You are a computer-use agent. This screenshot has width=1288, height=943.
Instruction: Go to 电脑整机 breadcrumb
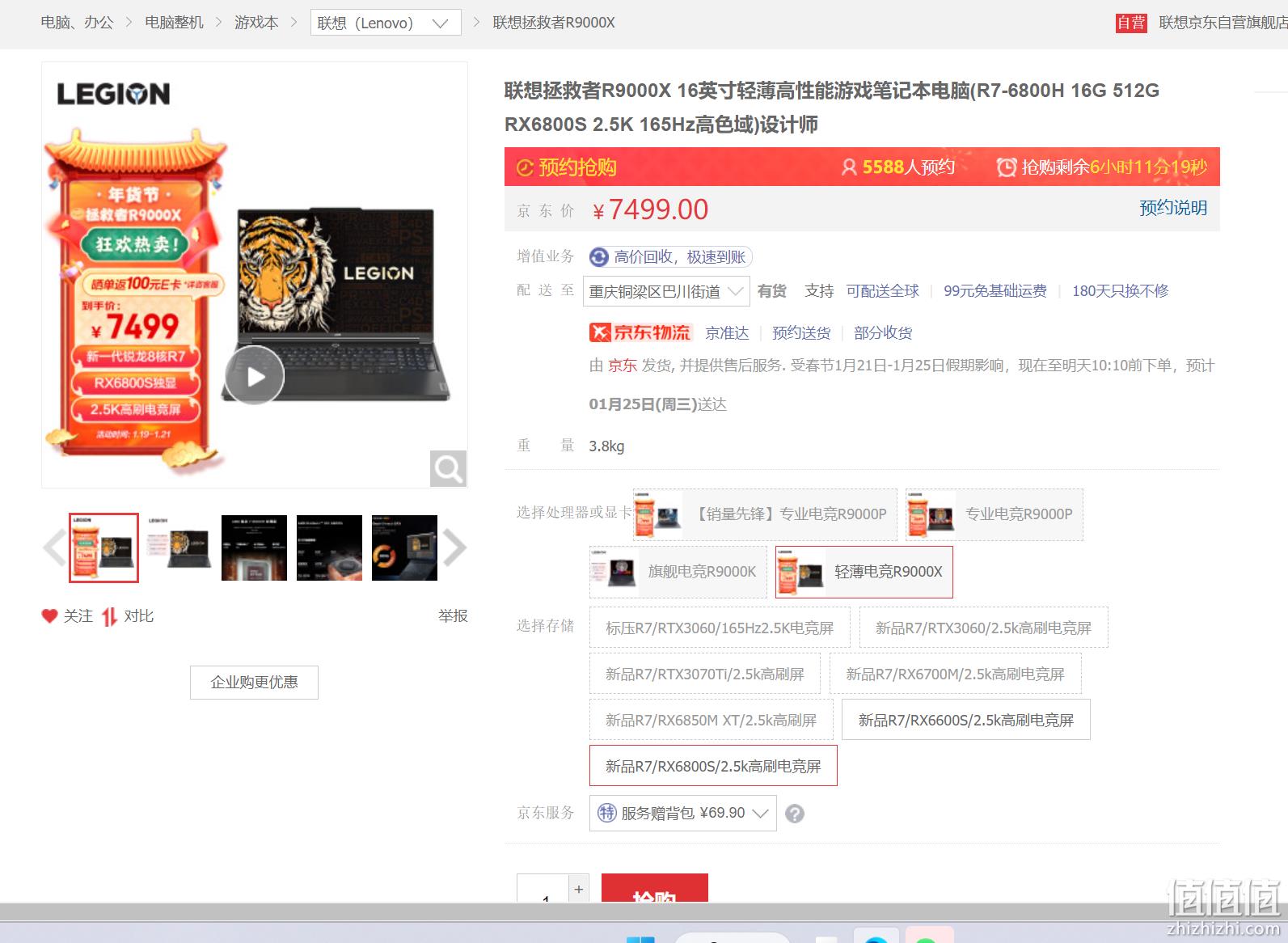point(174,23)
